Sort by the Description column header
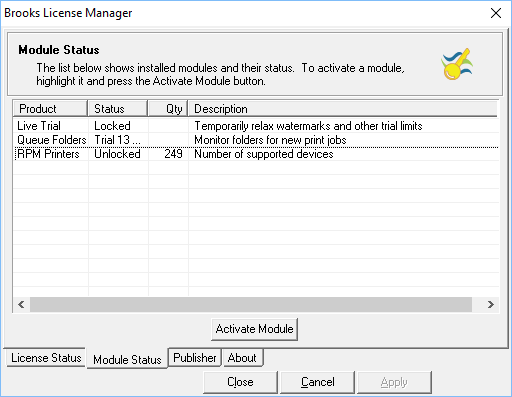This screenshot has width=512, height=397. pyautogui.click(x=343, y=109)
